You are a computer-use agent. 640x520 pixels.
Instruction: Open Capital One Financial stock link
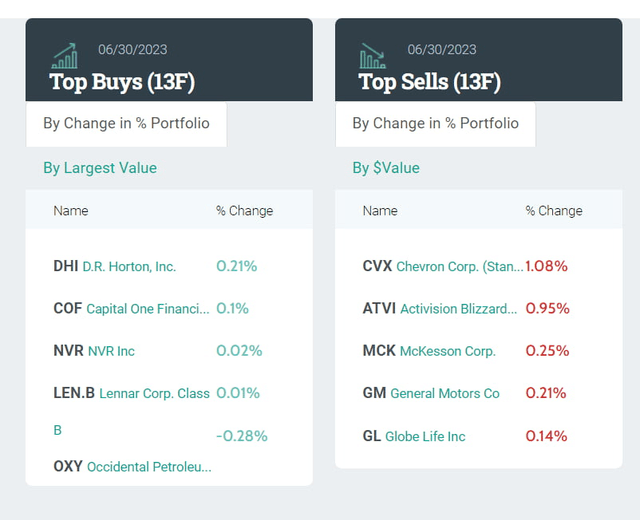pos(147,309)
